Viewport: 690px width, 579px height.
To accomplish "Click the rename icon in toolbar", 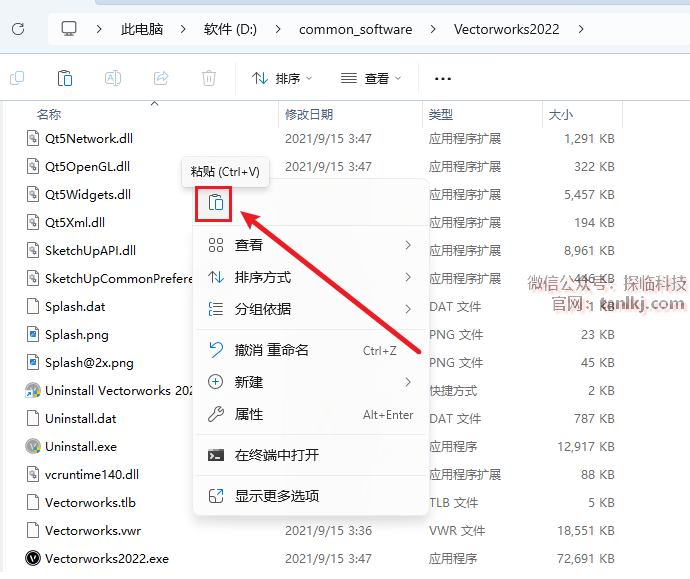I will click(x=113, y=78).
